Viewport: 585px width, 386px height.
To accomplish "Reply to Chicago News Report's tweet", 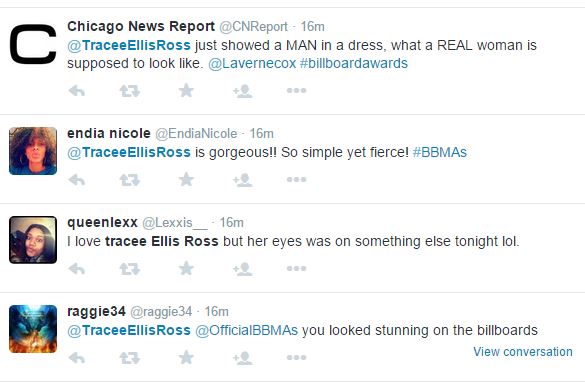I will [x=77, y=91].
